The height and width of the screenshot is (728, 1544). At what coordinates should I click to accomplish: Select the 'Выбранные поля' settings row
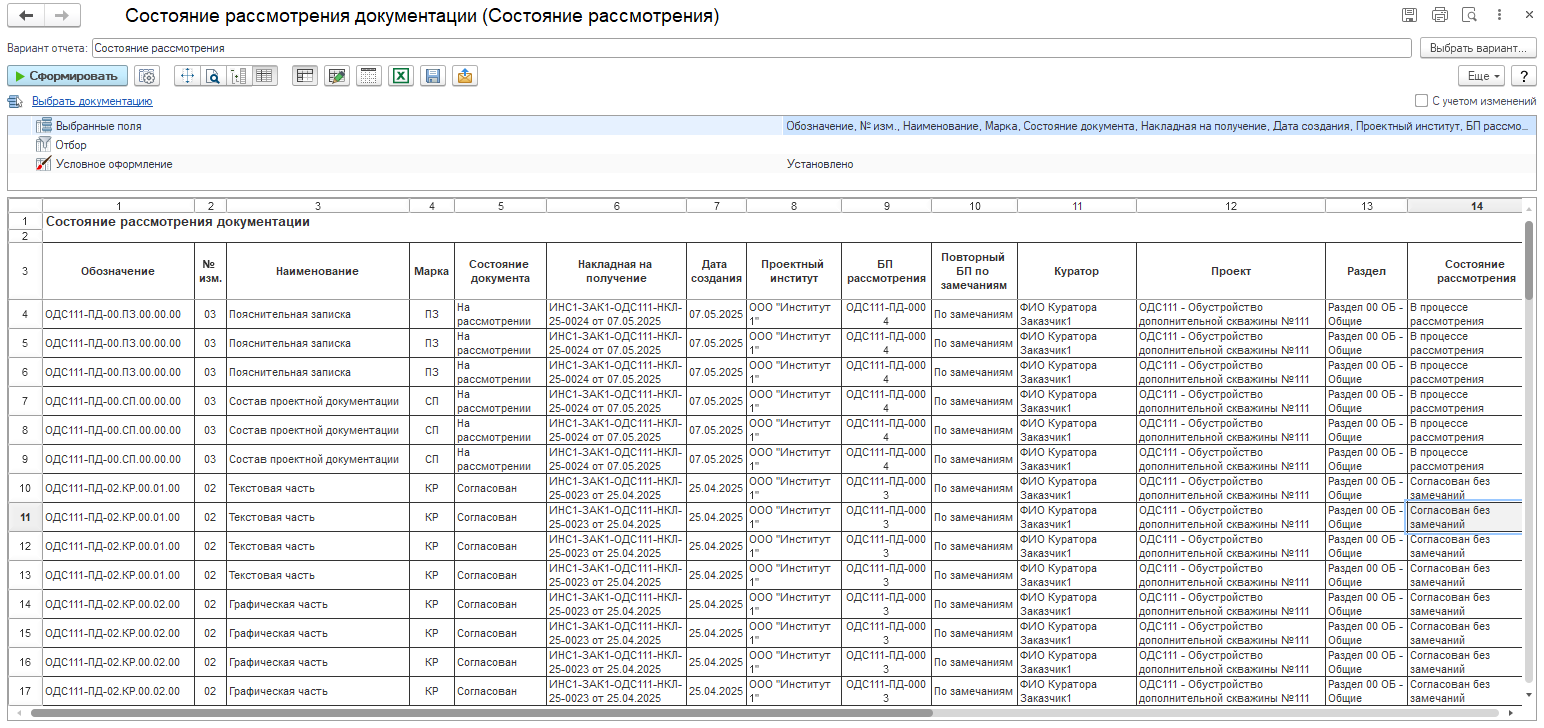pyautogui.click(x=98, y=127)
